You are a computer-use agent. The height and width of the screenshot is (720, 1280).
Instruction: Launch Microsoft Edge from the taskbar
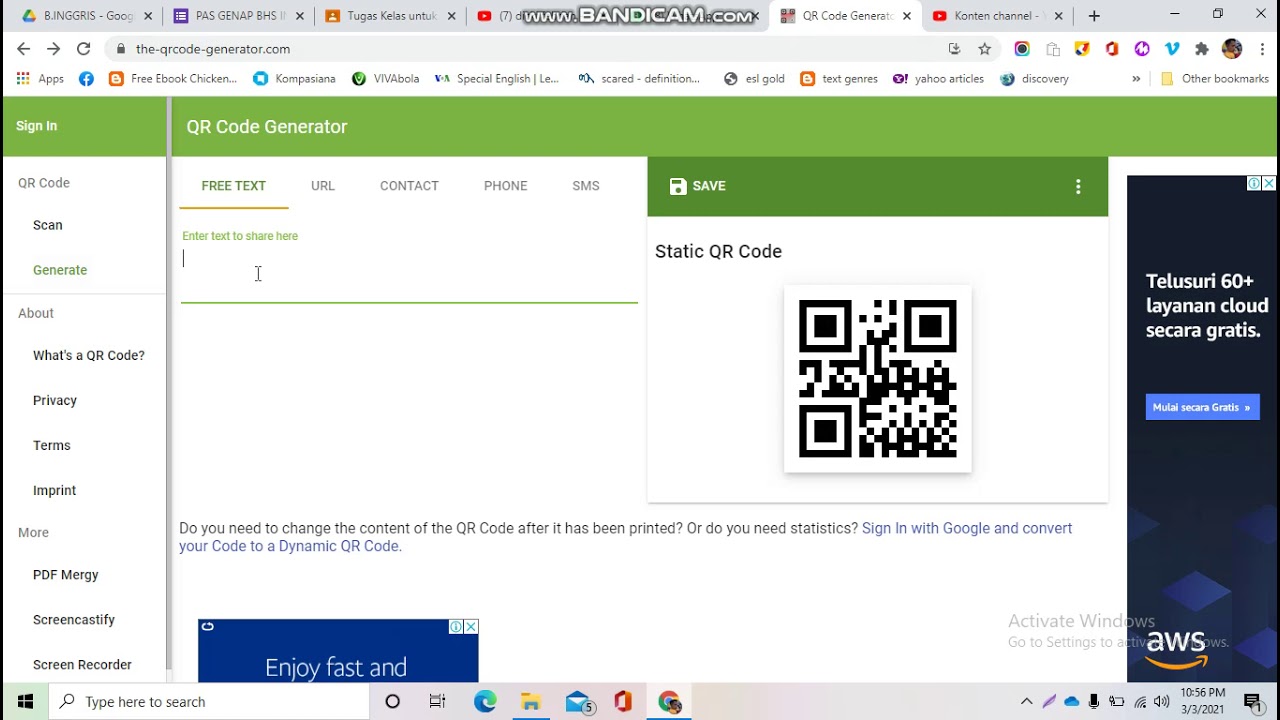[485, 702]
